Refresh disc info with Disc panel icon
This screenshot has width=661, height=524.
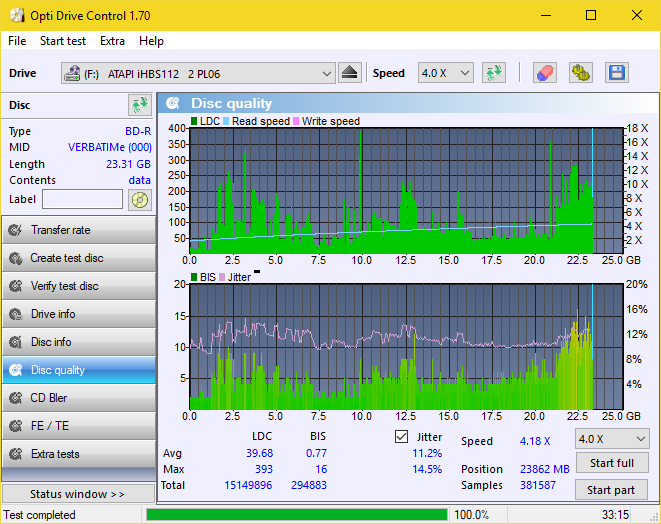click(x=140, y=105)
